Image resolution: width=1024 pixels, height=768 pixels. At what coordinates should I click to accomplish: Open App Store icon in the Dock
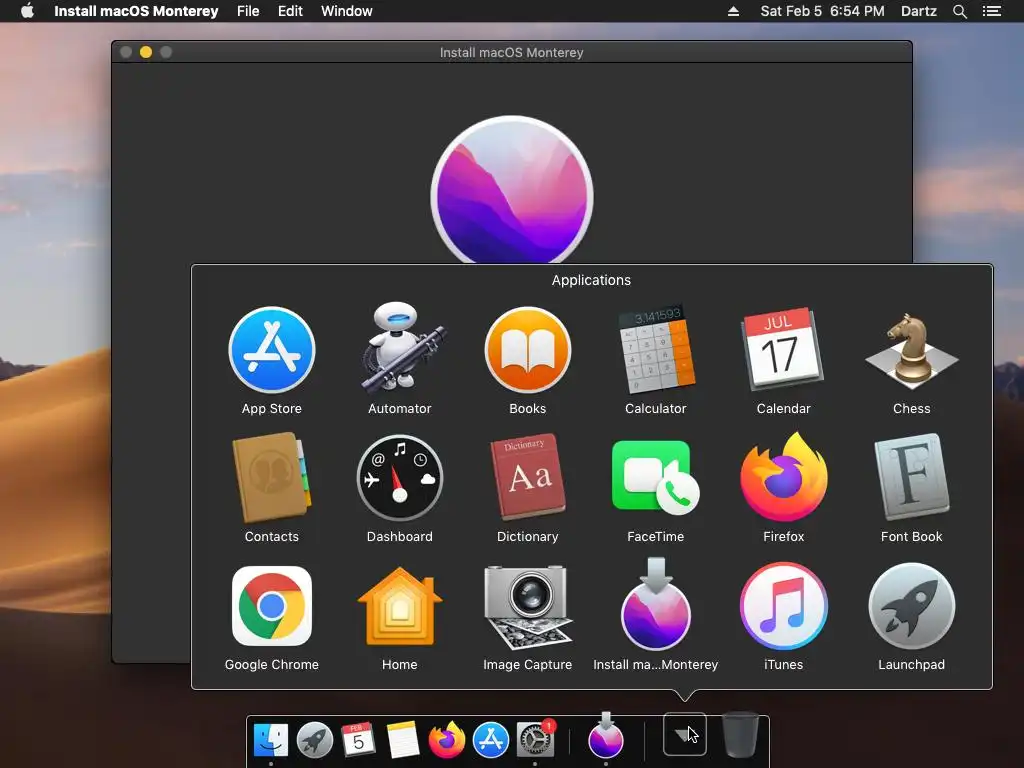(490, 740)
